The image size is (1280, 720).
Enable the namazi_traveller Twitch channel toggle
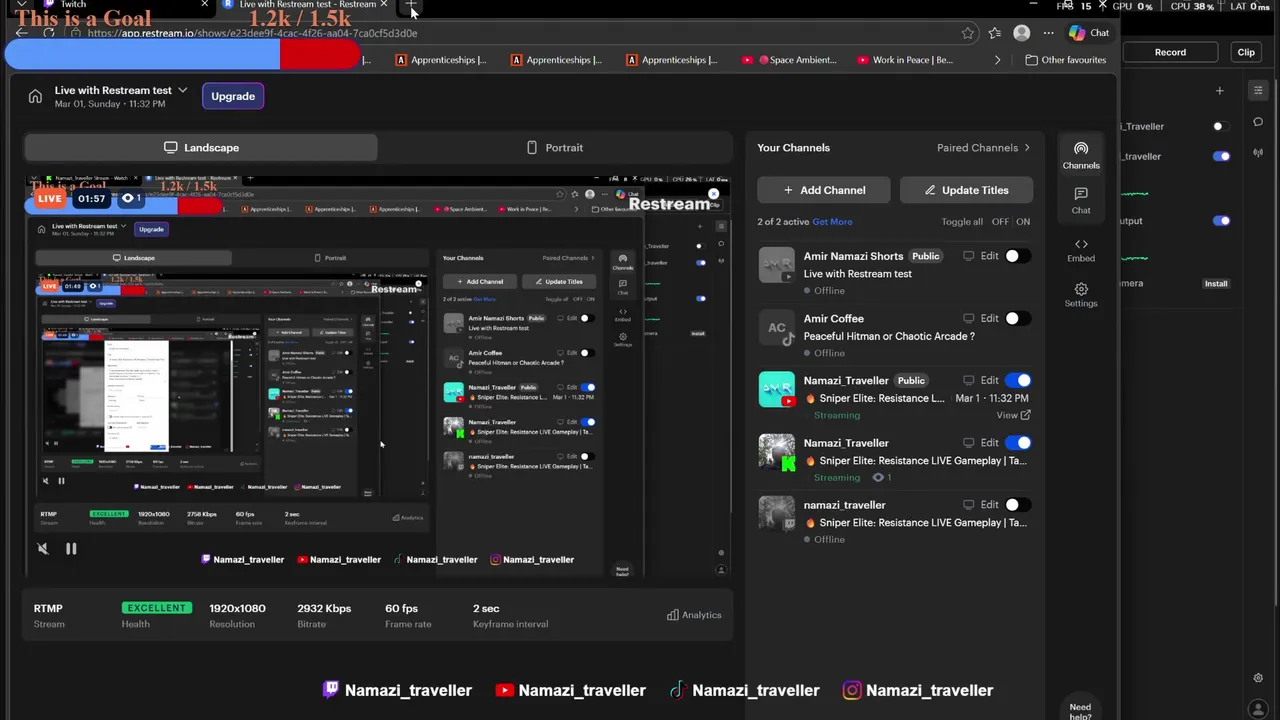(x=1017, y=504)
